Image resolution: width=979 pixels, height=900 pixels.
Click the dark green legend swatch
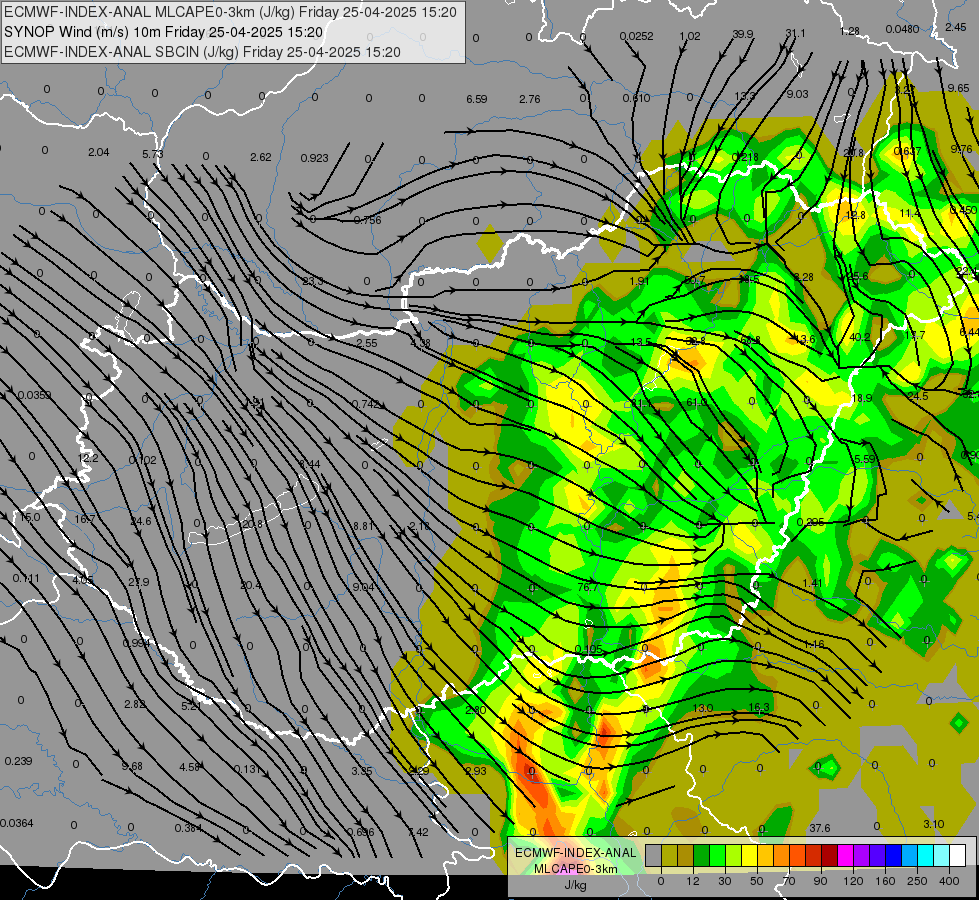701,855
